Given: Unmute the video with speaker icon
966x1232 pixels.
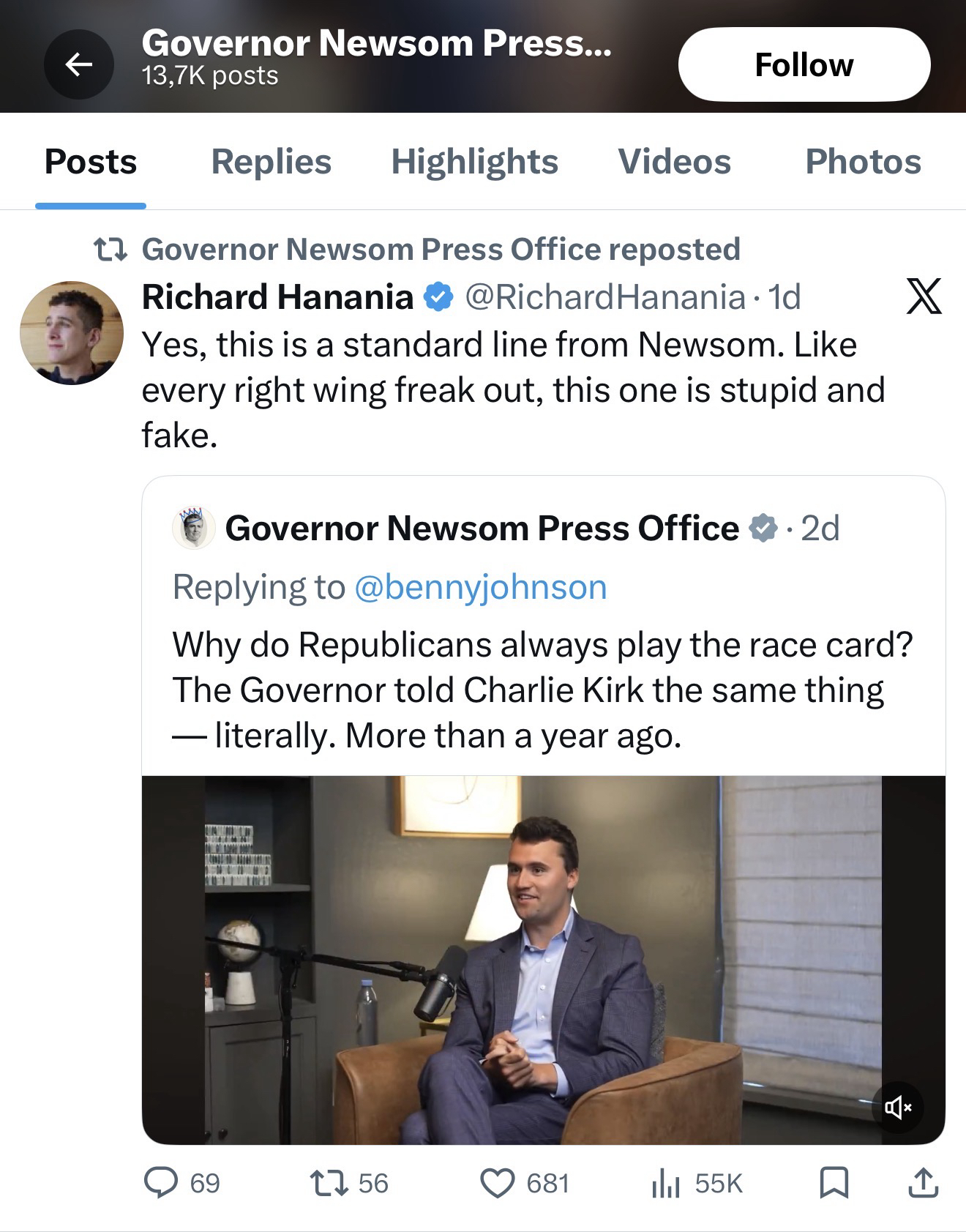Looking at the screenshot, I should point(898,1108).
